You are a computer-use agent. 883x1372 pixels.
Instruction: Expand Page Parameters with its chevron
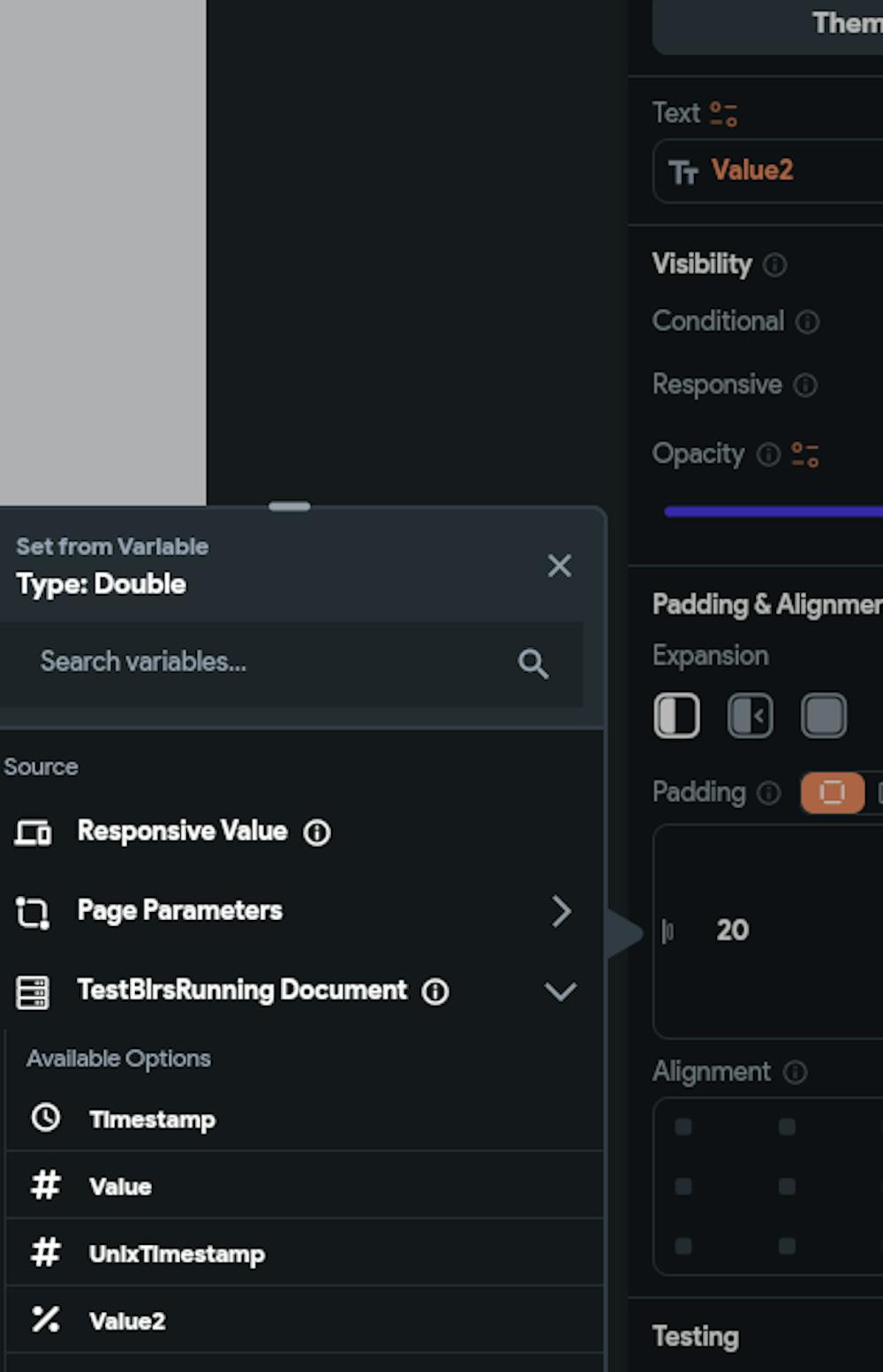point(562,911)
